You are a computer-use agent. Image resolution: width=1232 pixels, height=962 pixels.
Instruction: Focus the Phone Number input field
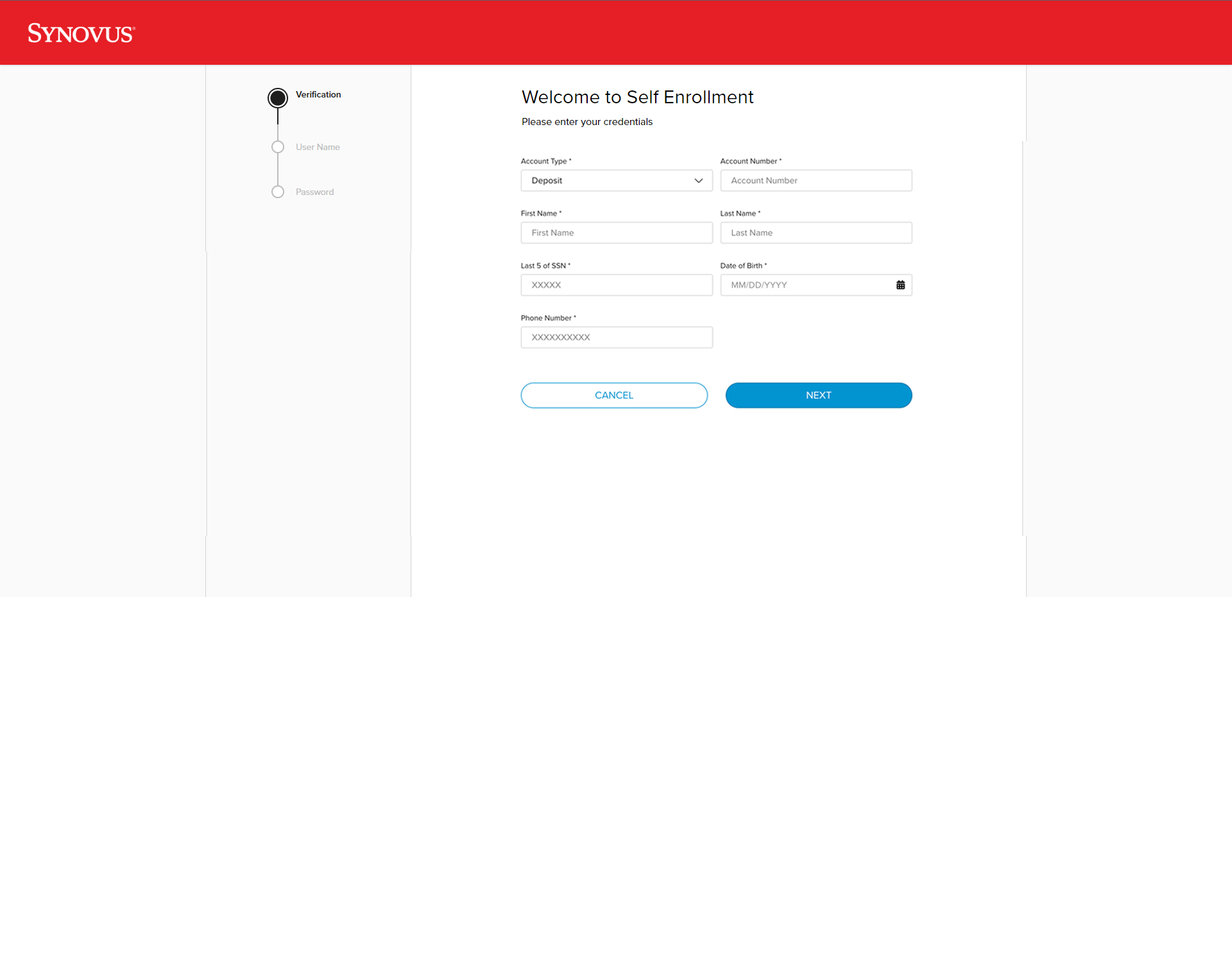[616, 337]
